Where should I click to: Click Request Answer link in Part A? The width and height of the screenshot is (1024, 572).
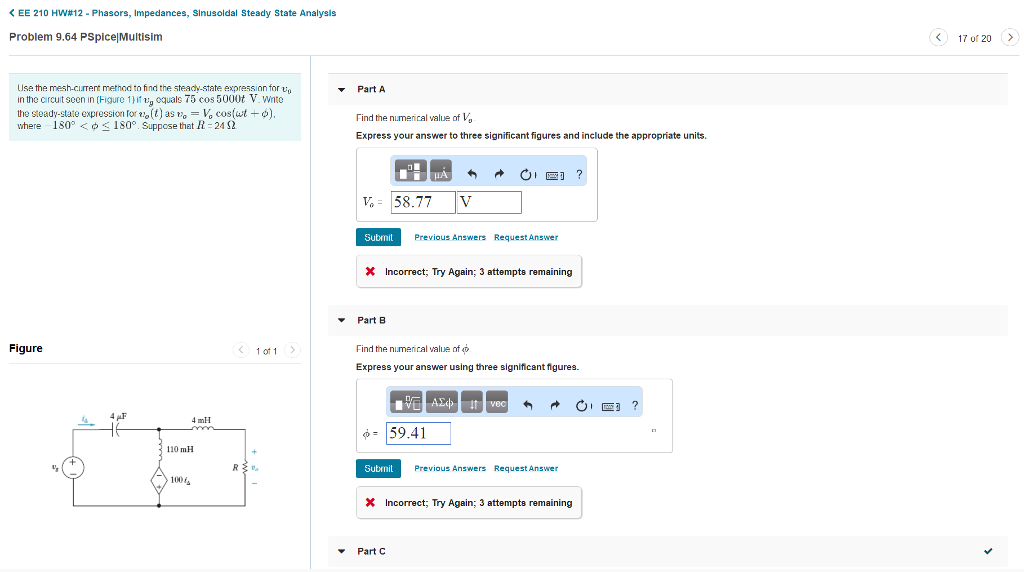(526, 237)
